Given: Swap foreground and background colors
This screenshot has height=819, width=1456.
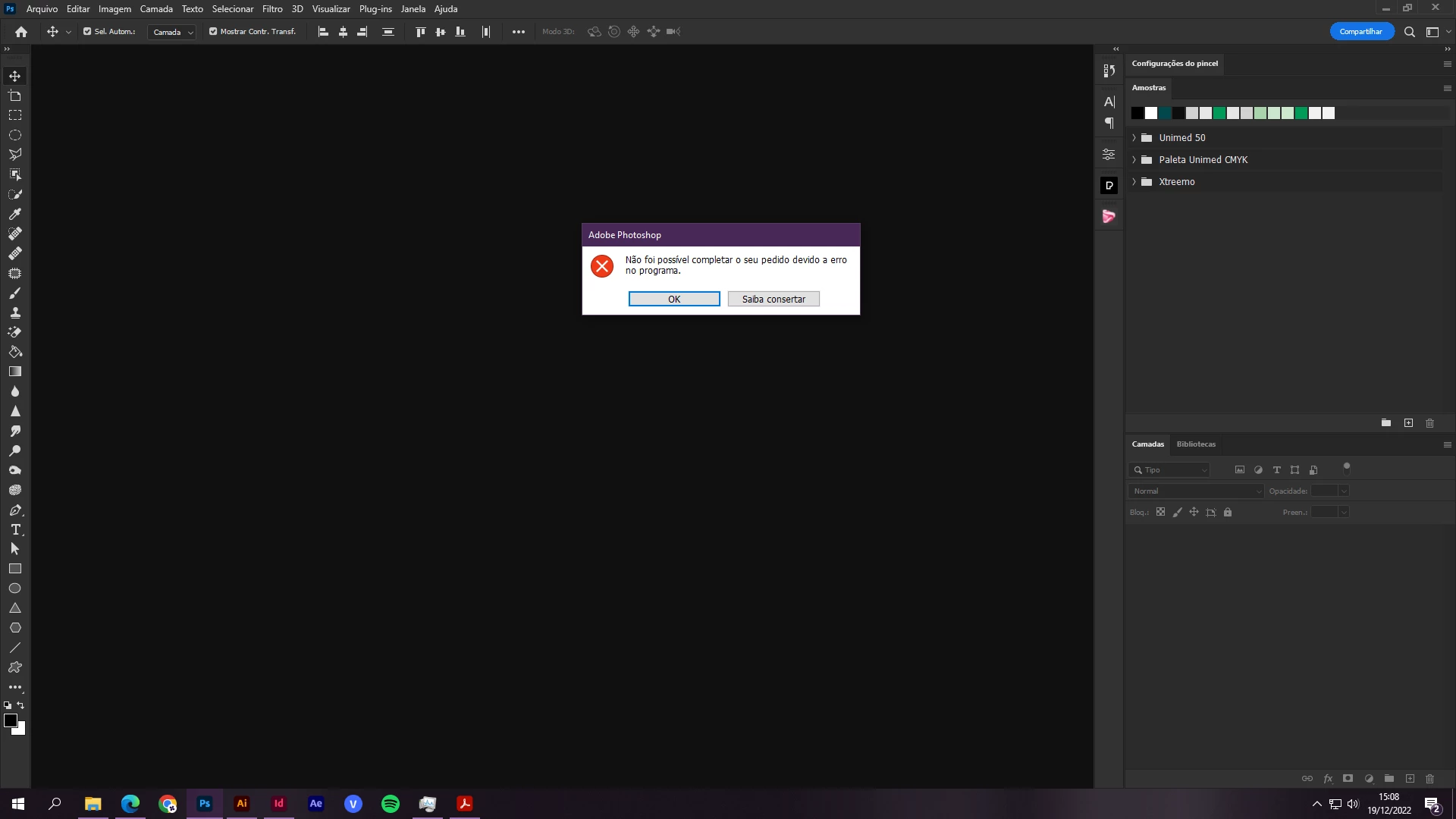Looking at the screenshot, I should pos(20,705).
